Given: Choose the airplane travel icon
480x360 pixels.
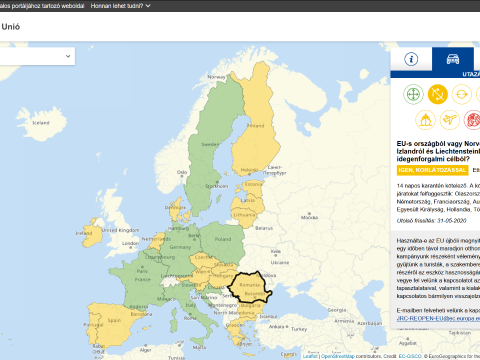Looking at the screenshot, I should click(450, 120).
